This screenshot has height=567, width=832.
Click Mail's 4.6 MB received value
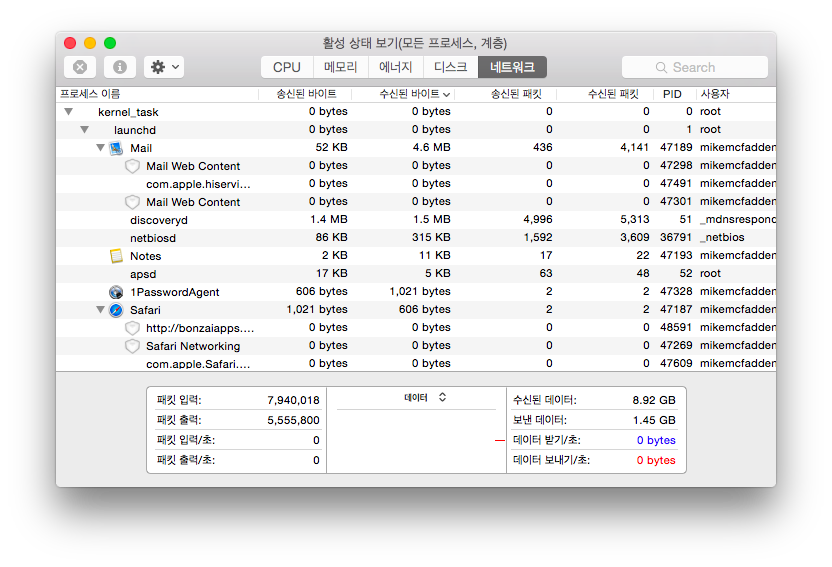(431, 147)
